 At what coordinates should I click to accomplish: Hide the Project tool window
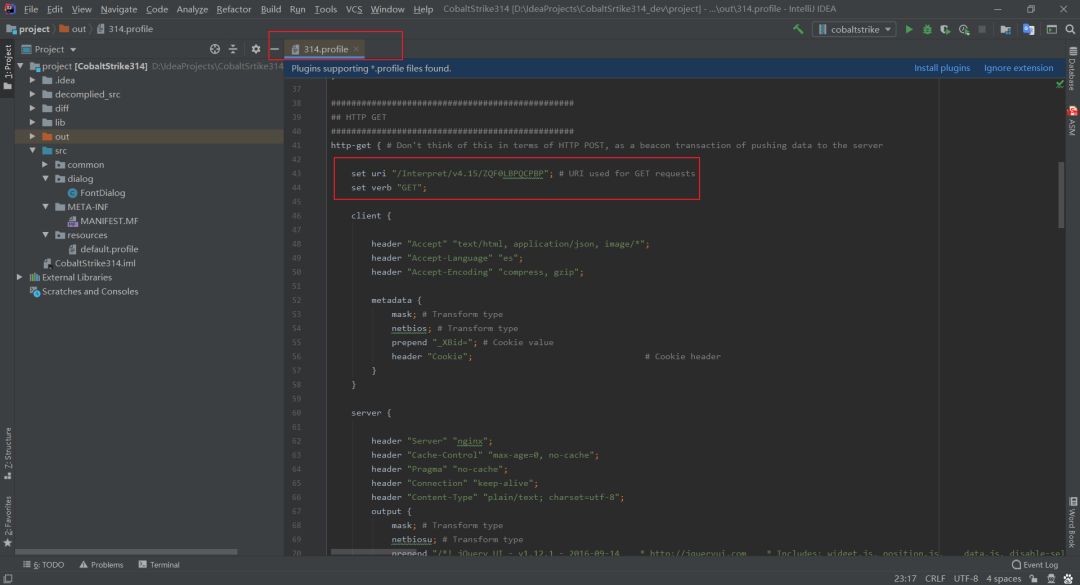(274, 49)
